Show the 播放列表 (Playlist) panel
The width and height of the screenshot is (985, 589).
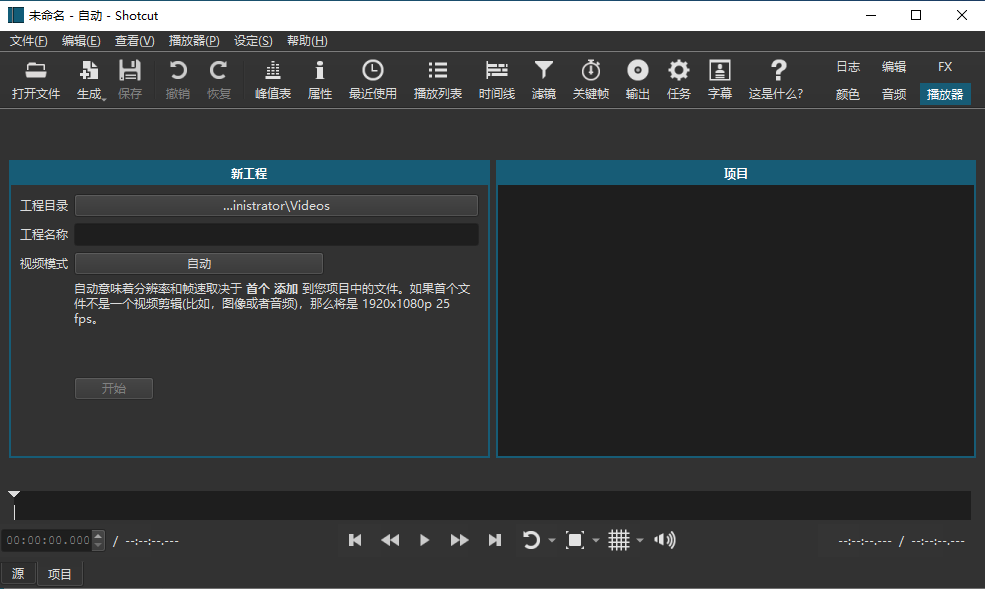pyautogui.click(x=438, y=80)
